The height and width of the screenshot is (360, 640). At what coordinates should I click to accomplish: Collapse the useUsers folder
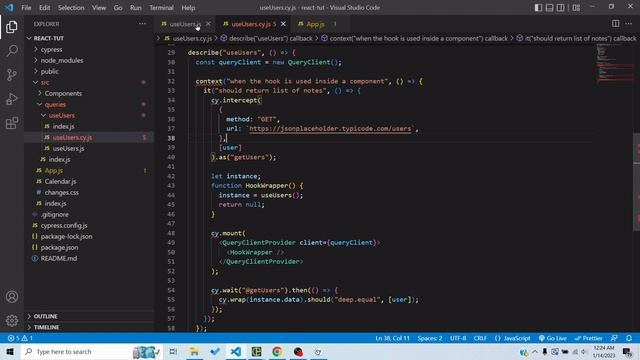pos(89,116)
